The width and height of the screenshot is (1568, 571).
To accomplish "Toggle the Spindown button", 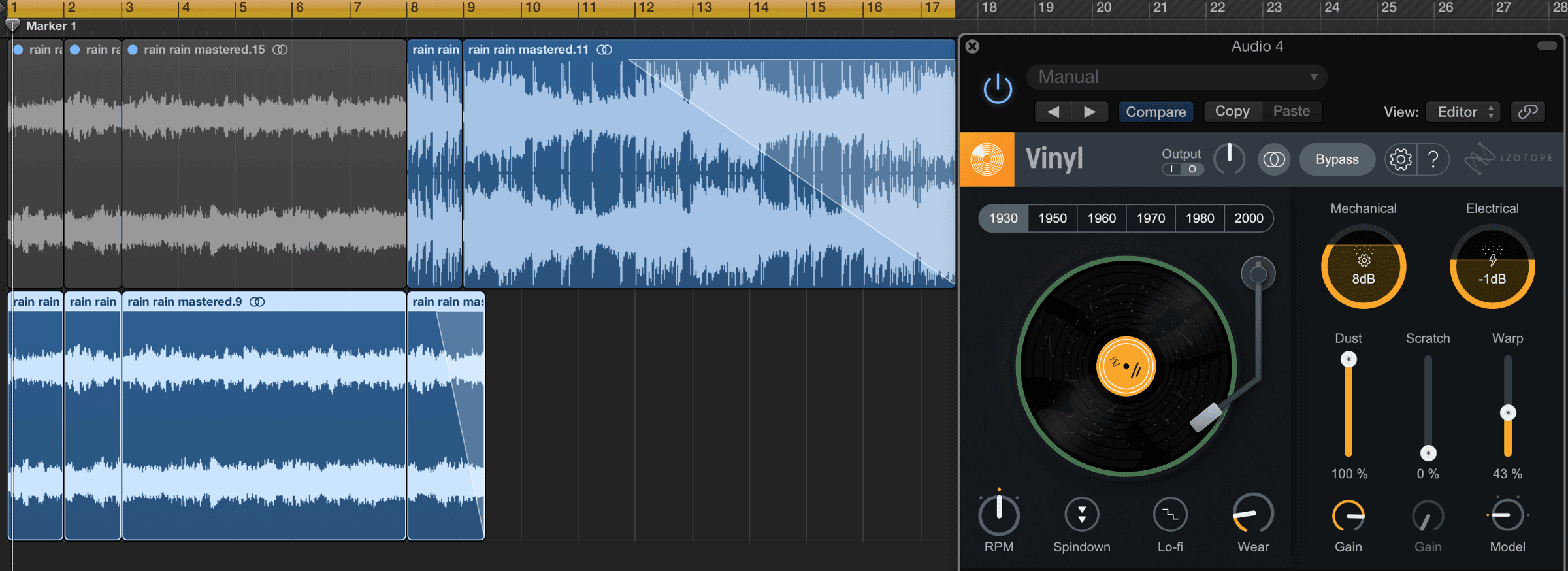I will pos(1082,515).
